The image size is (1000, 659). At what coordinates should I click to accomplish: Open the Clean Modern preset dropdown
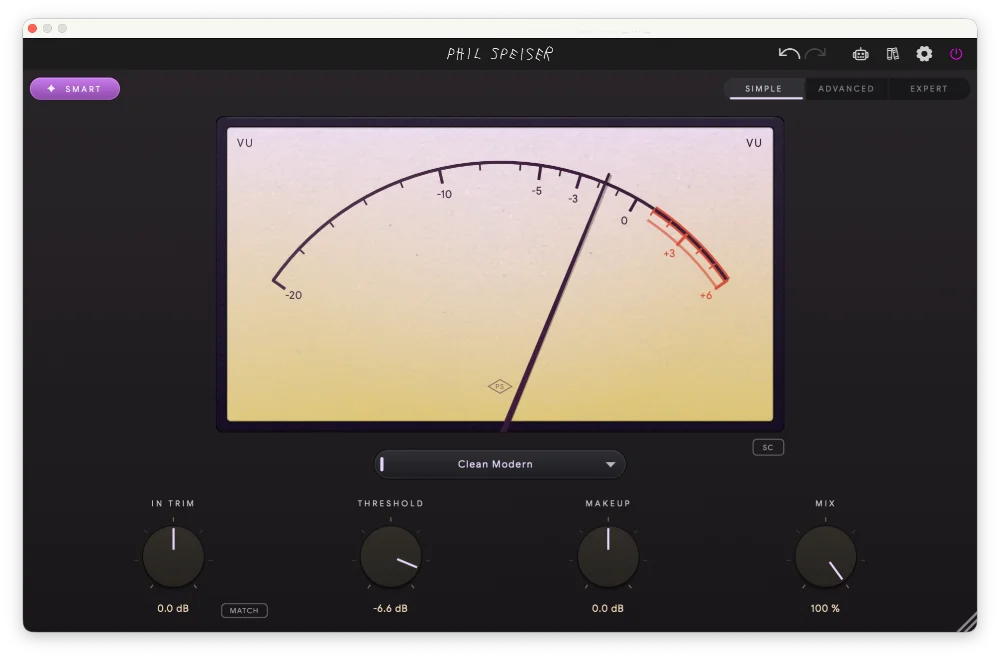500,464
